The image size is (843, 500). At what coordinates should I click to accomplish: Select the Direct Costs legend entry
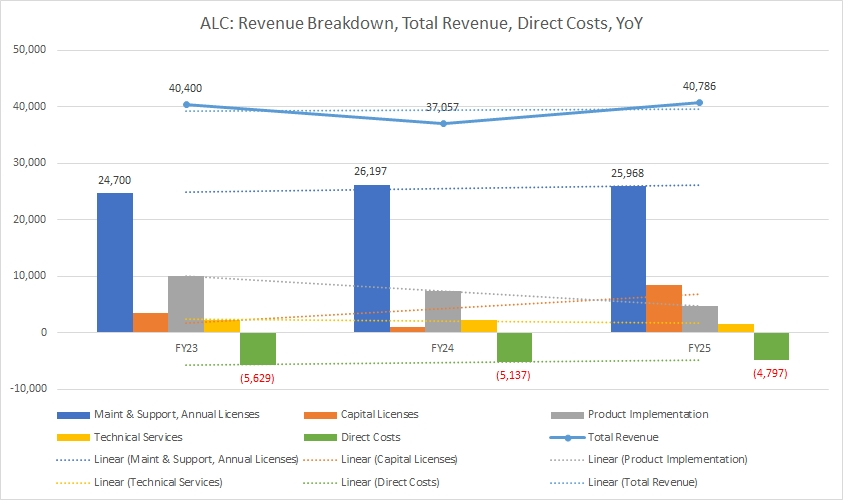pyautogui.click(x=370, y=436)
